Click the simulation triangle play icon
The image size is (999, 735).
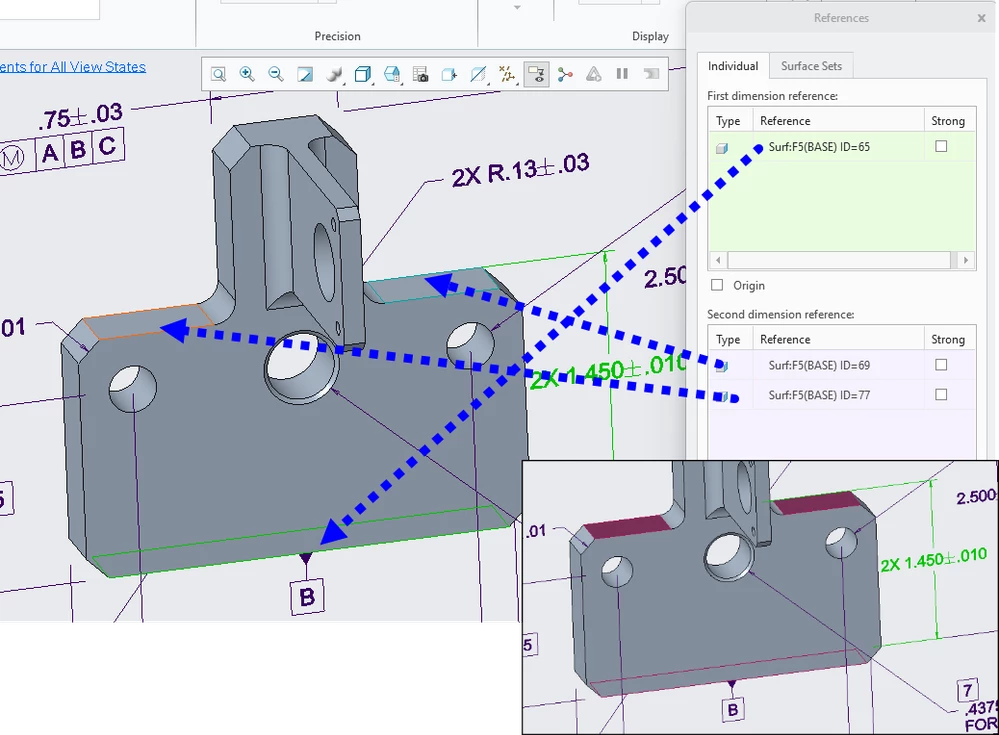click(x=594, y=75)
